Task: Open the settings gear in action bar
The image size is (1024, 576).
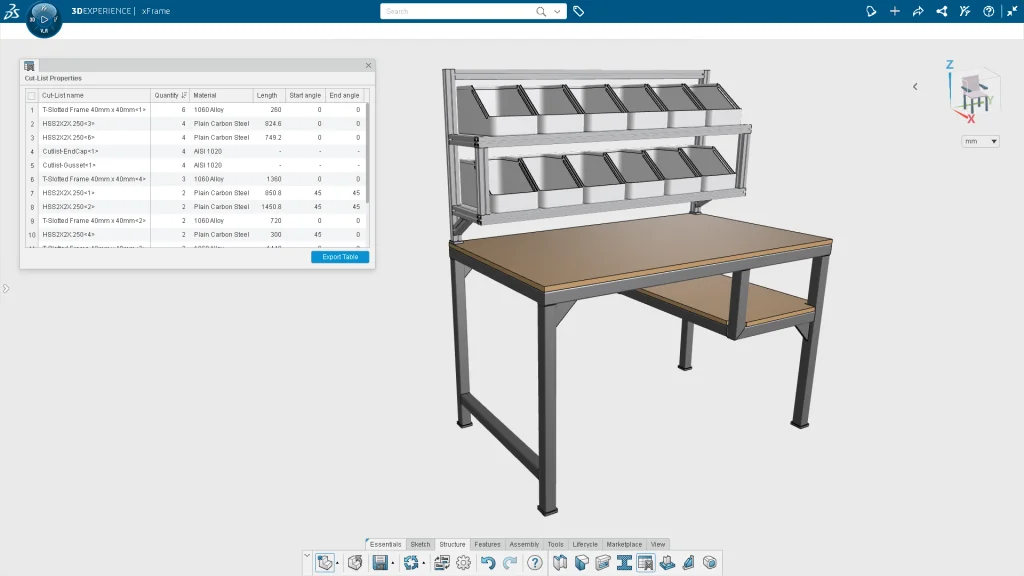Action: (463, 563)
